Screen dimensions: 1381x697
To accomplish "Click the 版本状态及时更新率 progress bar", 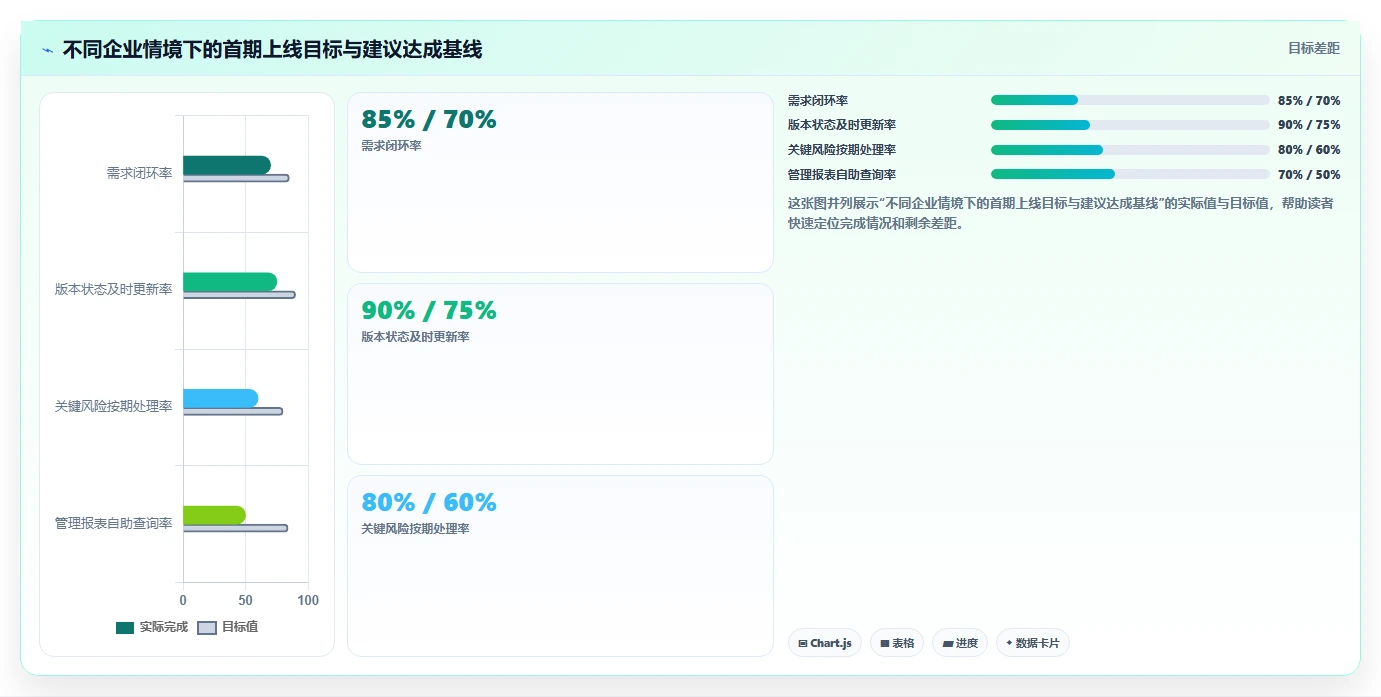I will click(x=1130, y=125).
